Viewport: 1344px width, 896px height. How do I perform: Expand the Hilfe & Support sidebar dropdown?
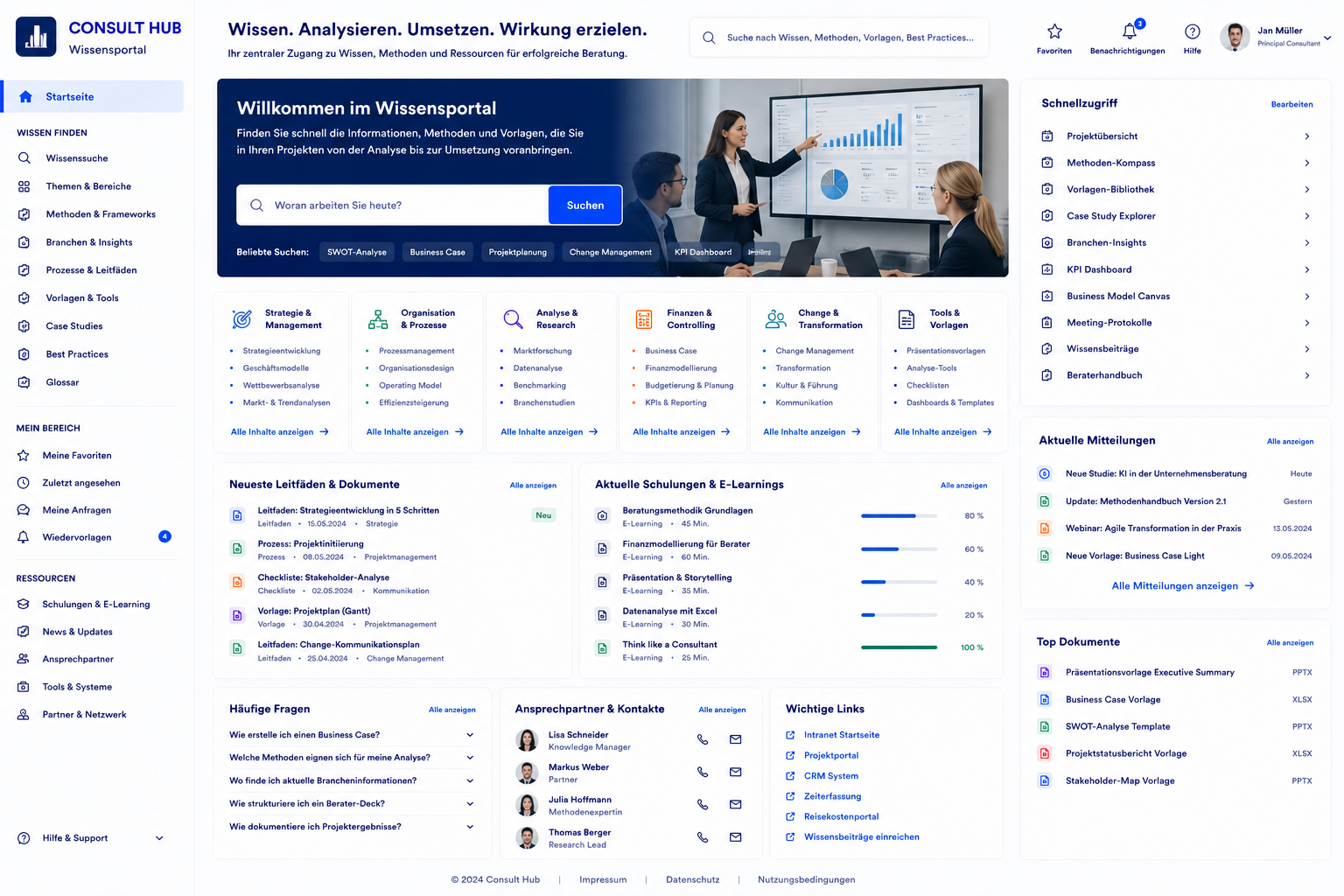(x=159, y=838)
